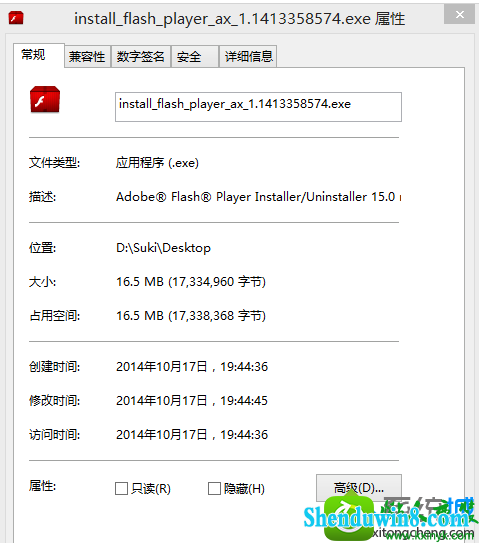Close the properties dialog window
Screen dimensions: 479x543
459,15
